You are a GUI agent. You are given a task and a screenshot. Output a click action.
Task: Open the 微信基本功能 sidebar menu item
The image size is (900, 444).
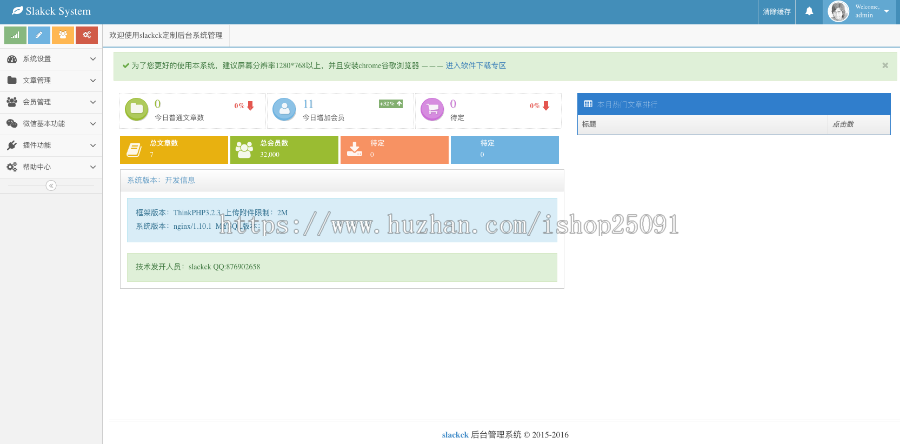tap(51, 124)
